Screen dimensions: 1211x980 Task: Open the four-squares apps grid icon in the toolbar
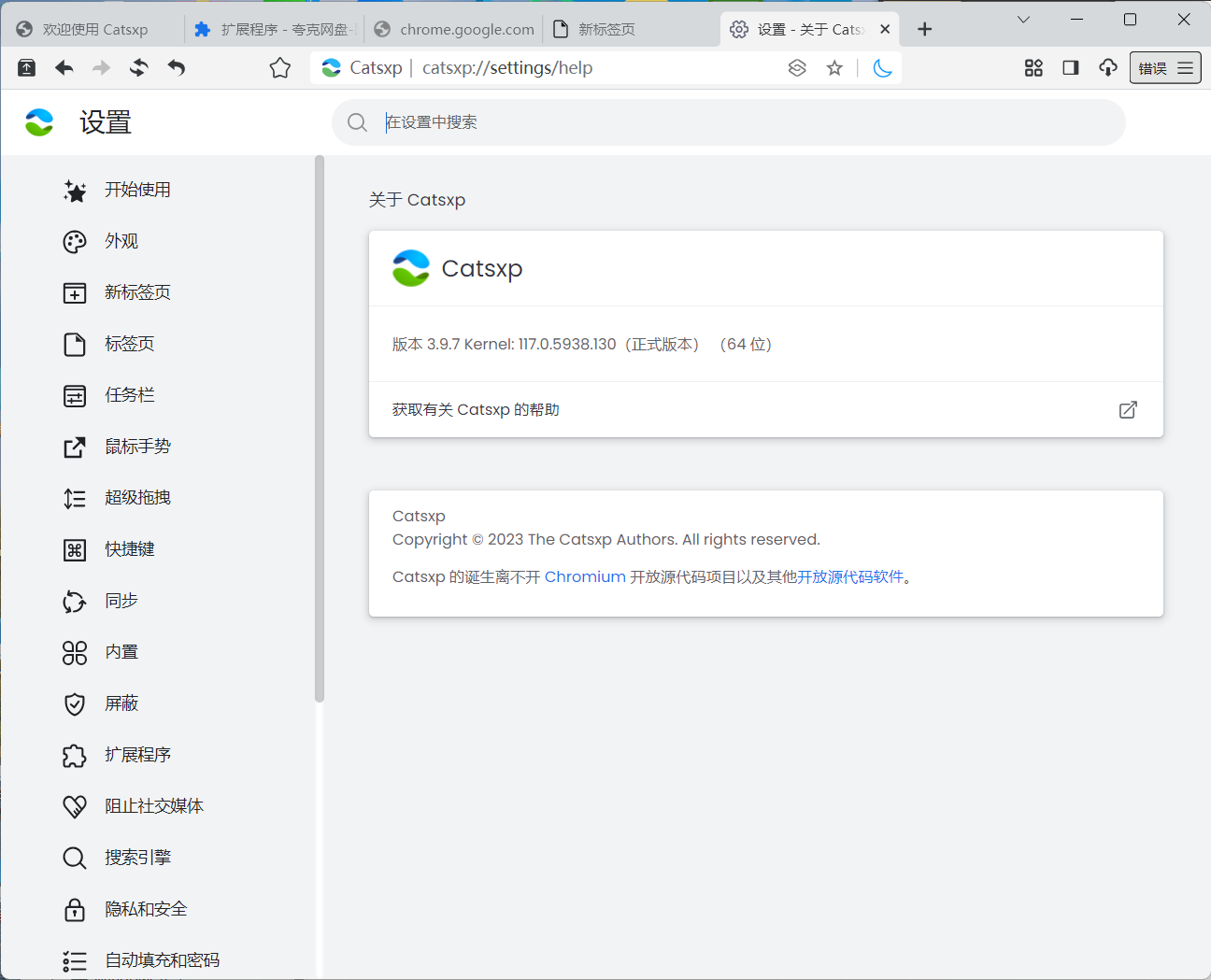point(1033,67)
